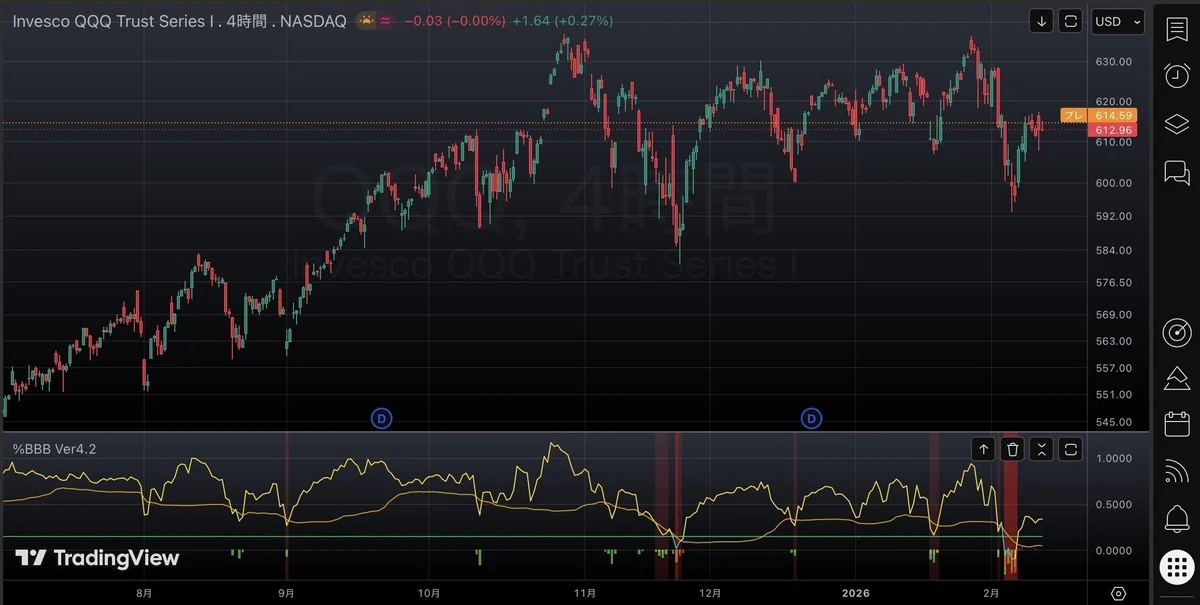Click the 600.00 price scale value
Viewport: 1200px width, 605px height.
tap(1113, 183)
